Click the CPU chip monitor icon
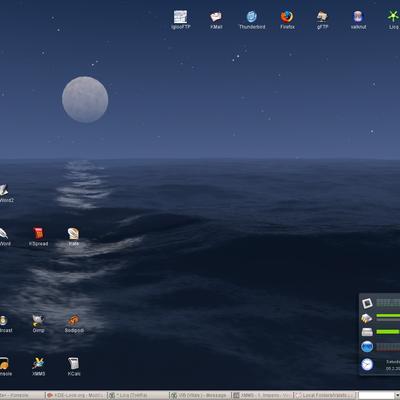Image resolution: width=400 pixels, height=400 pixels. (x=367, y=303)
